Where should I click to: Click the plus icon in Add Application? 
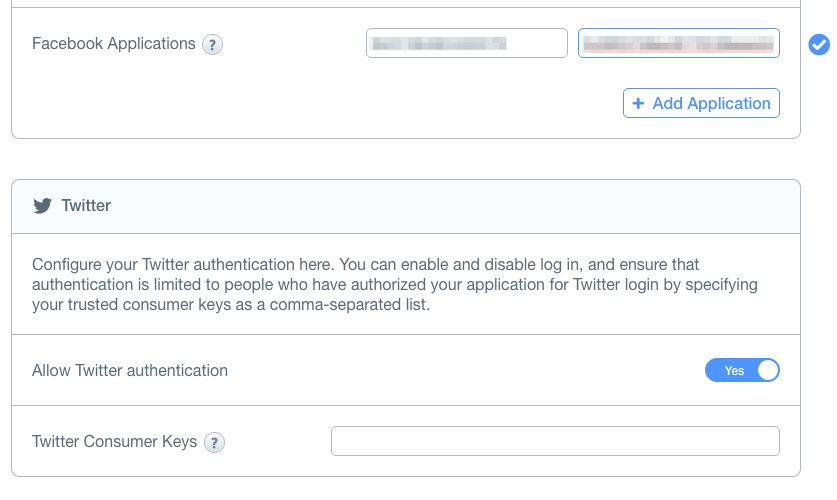pyautogui.click(x=638, y=104)
